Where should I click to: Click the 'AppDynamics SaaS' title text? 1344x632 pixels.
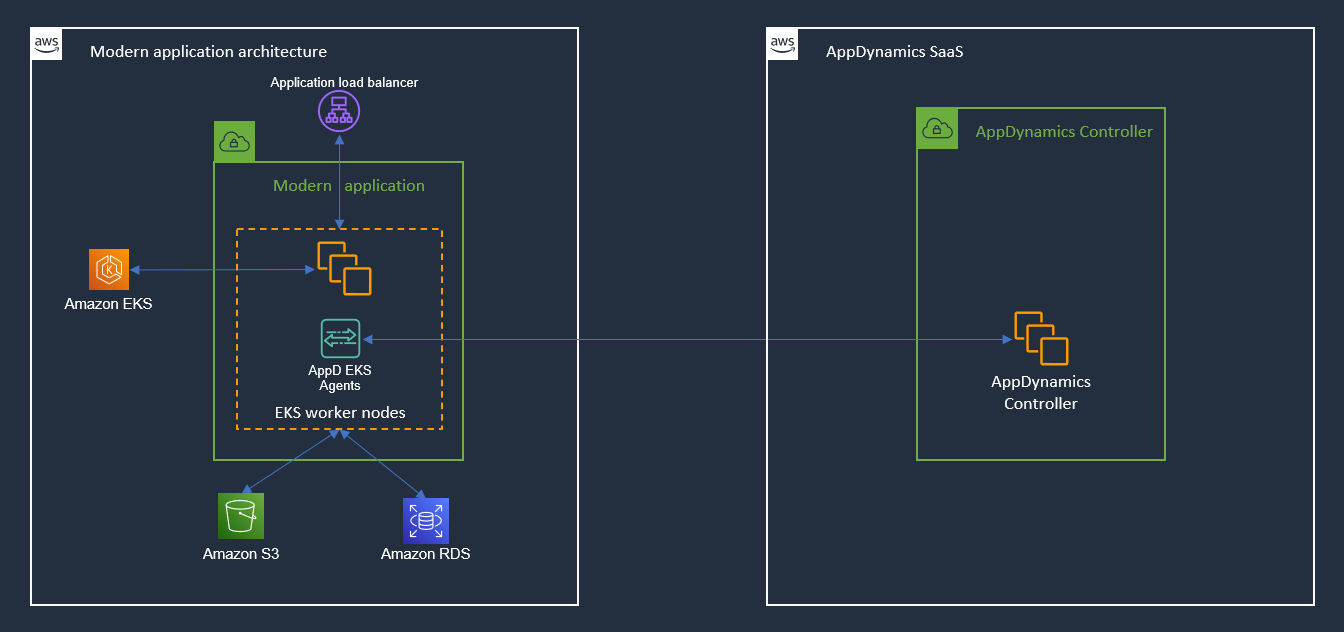[x=894, y=52]
